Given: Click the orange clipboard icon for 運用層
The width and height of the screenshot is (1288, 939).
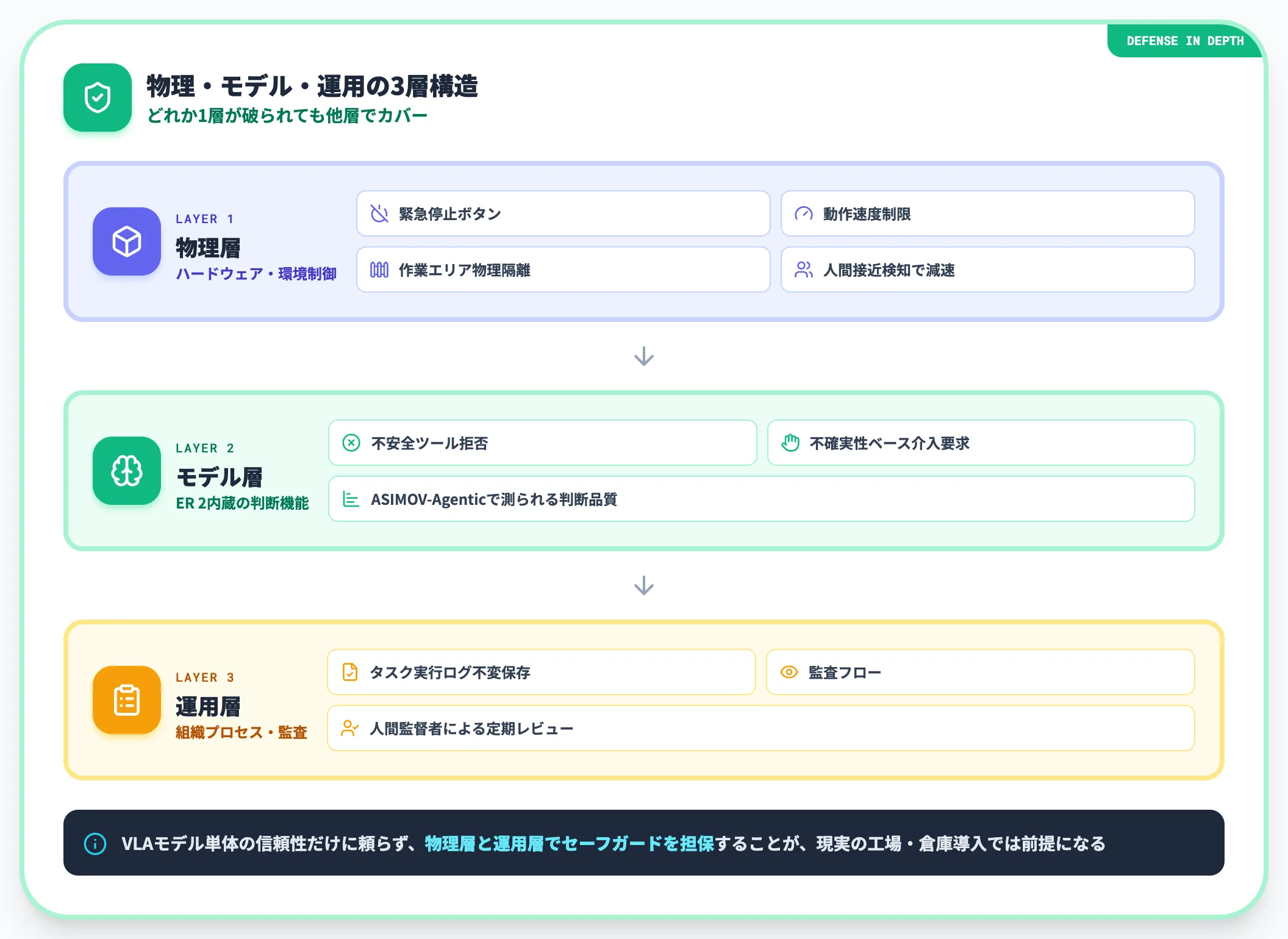Looking at the screenshot, I should pyautogui.click(x=127, y=700).
